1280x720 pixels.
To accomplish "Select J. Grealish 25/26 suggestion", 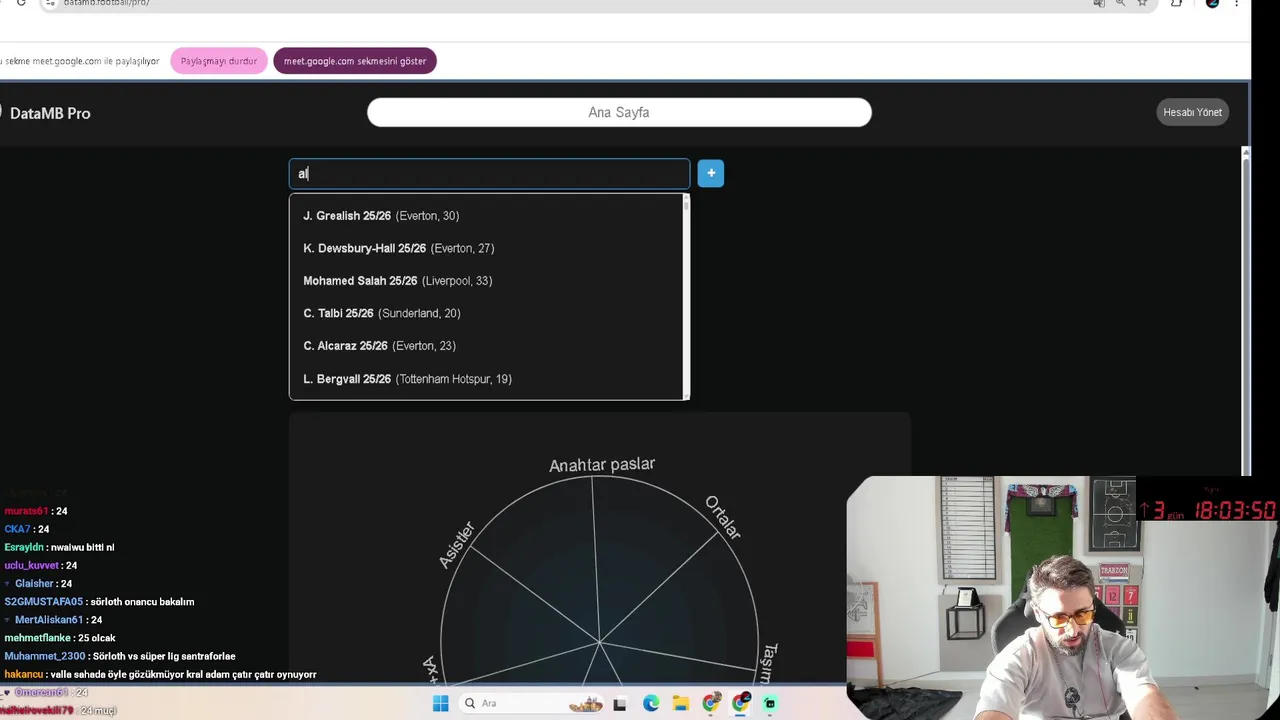I will [x=485, y=216].
